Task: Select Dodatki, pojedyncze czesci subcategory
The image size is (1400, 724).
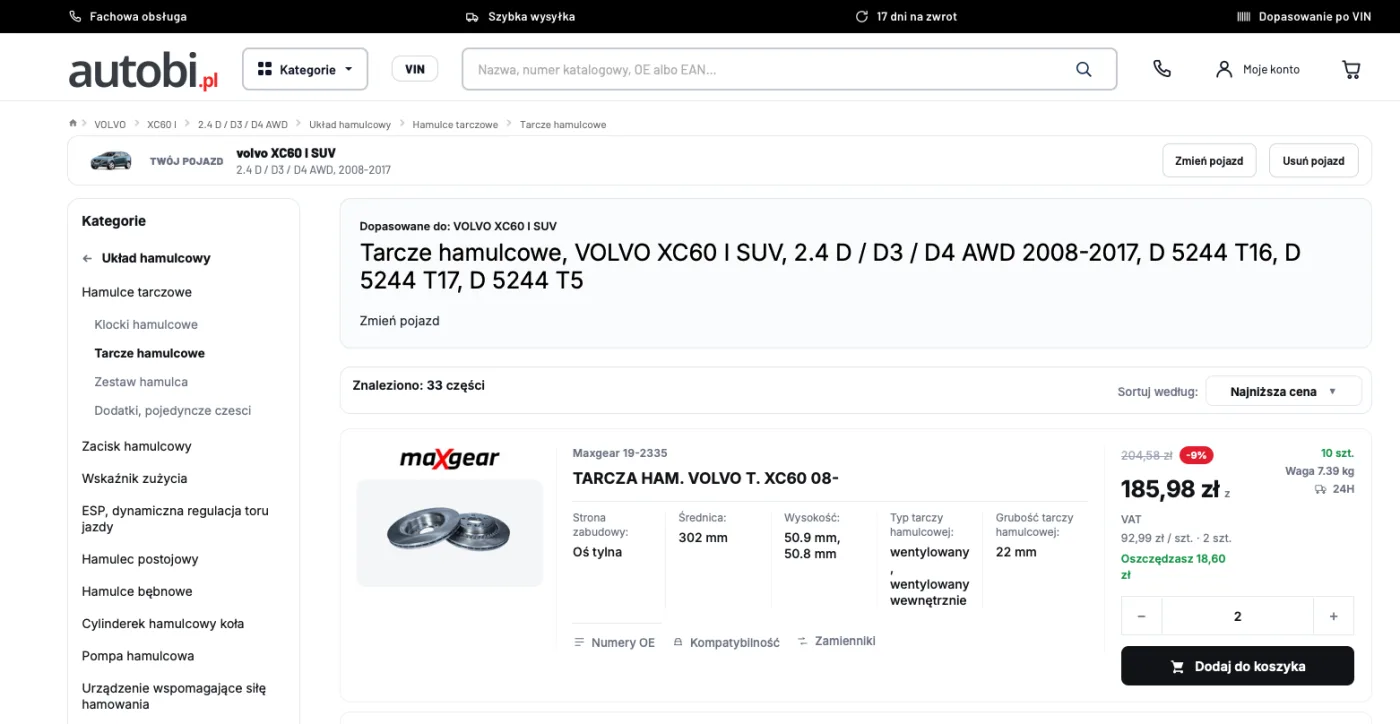Action: (173, 410)
